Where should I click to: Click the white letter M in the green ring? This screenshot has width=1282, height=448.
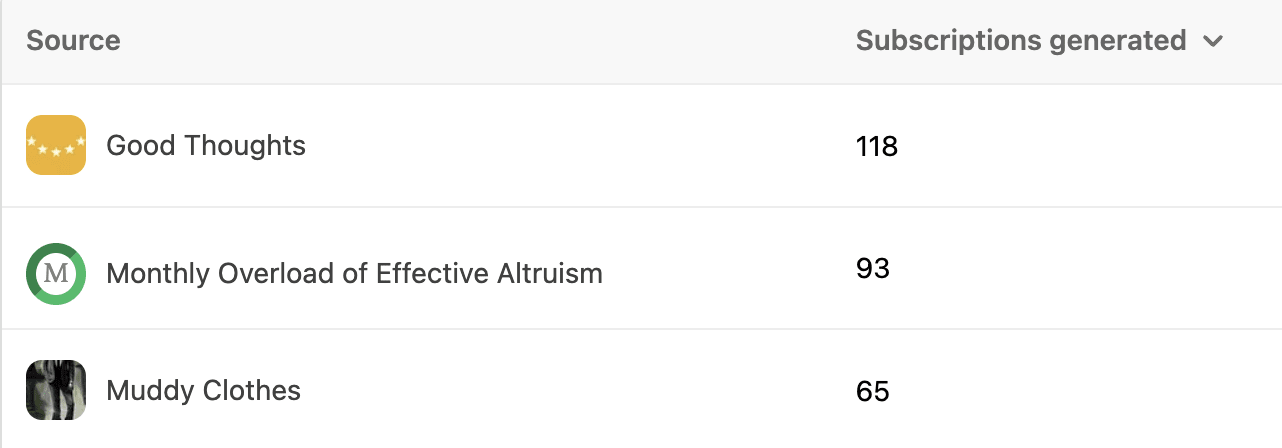[56, 273]
